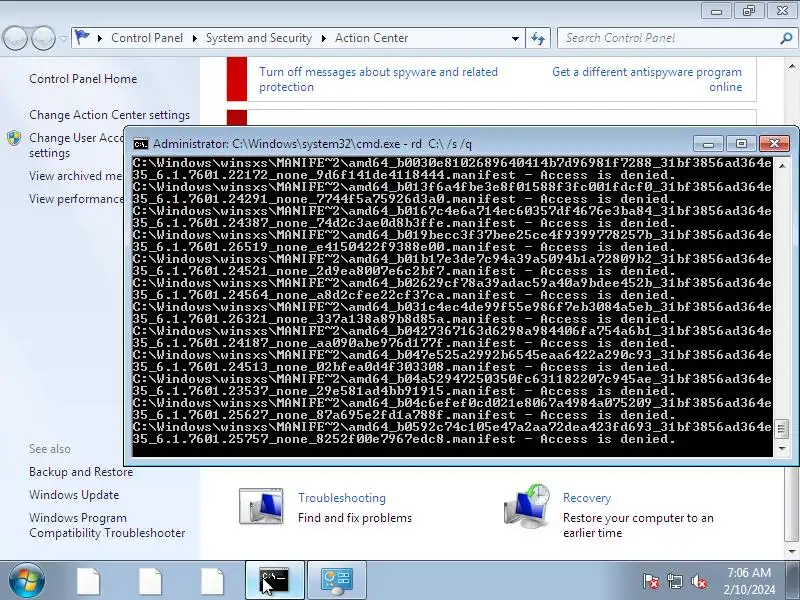Click the cmd scrollbar up arrow
800x600 pixels.
coord(782,166)
